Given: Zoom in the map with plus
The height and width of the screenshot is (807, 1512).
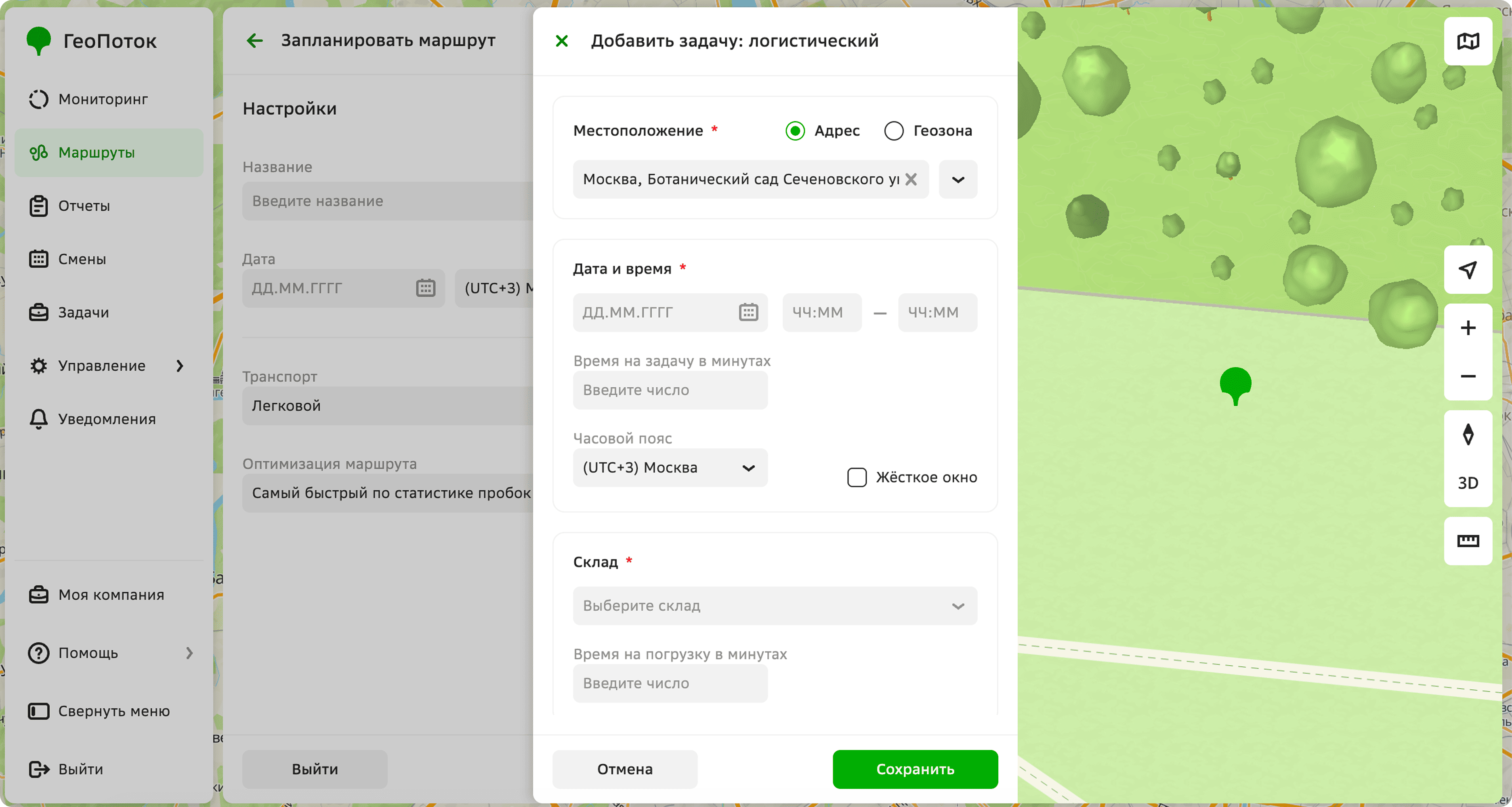Looking at the screenshot, I should coord(1468,328).
